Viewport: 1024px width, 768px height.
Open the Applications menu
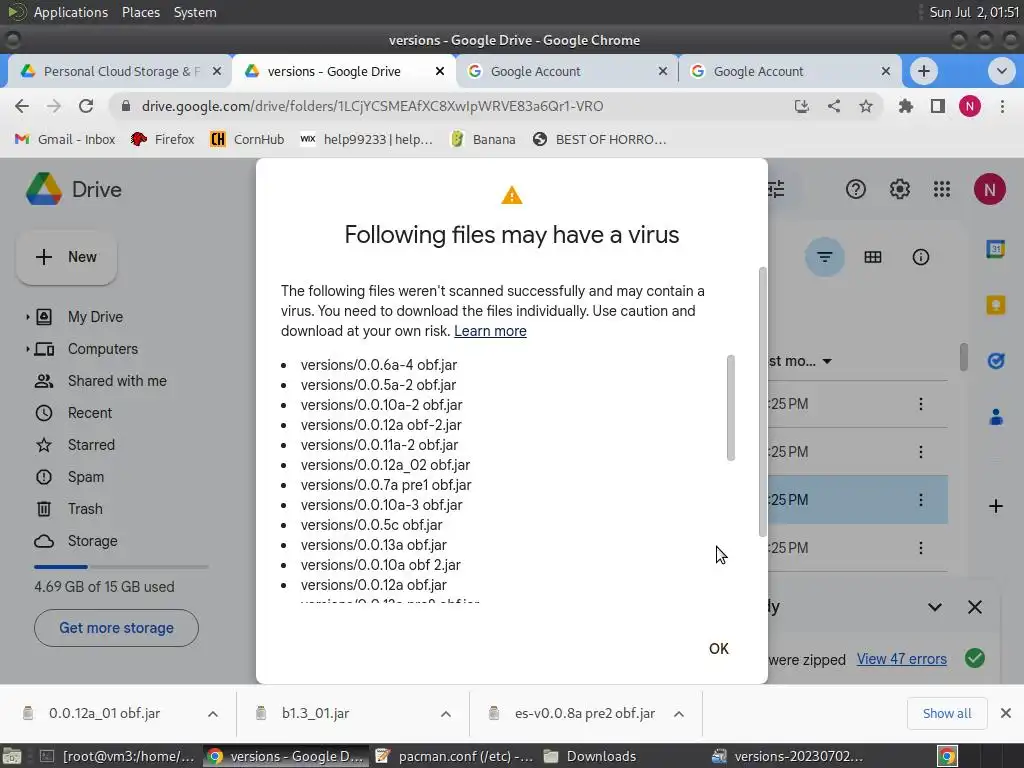tap(71, 12)
